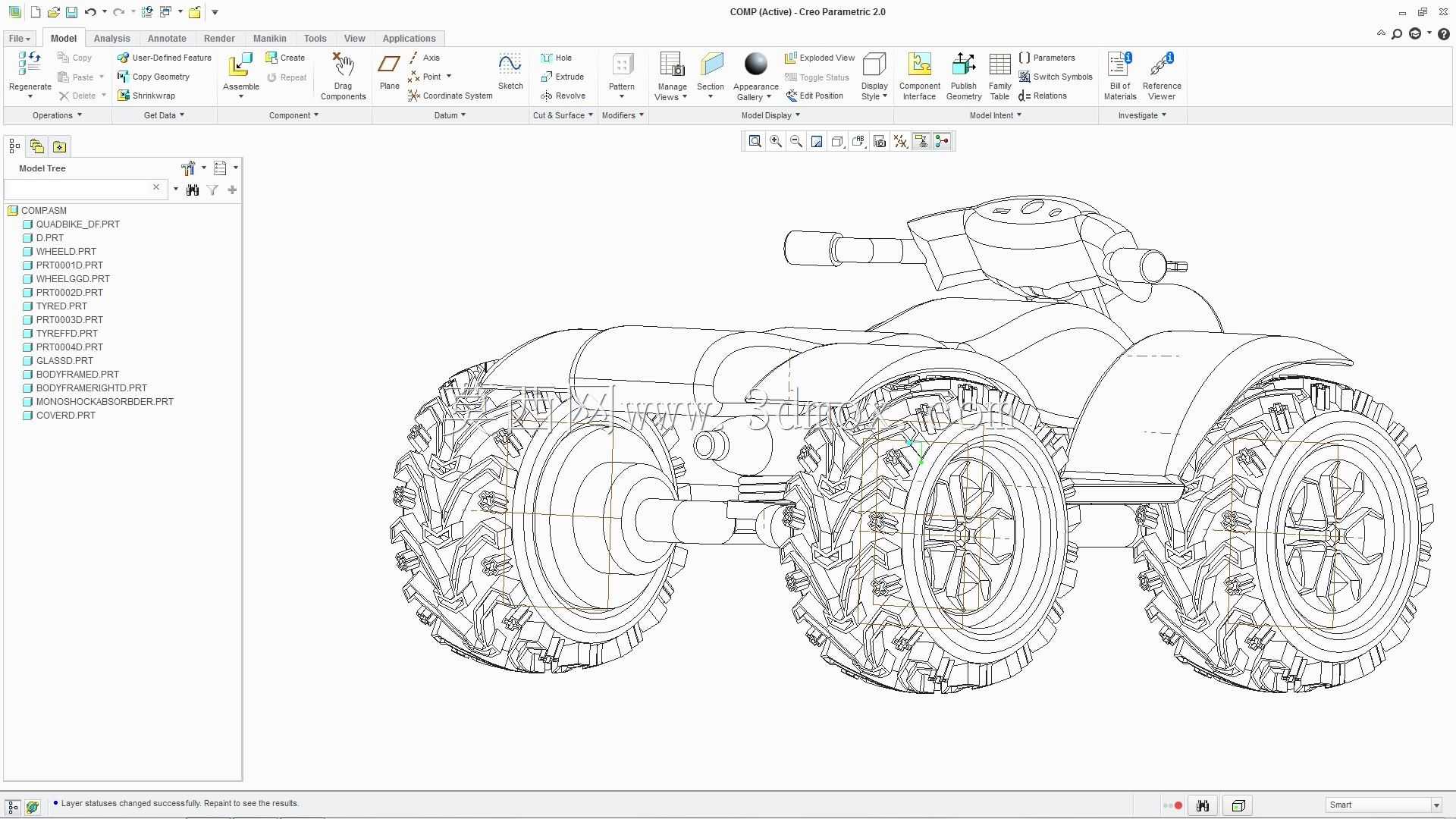Toggle Exploded View
1456x819 pixels.
click(x=820, y=58)
